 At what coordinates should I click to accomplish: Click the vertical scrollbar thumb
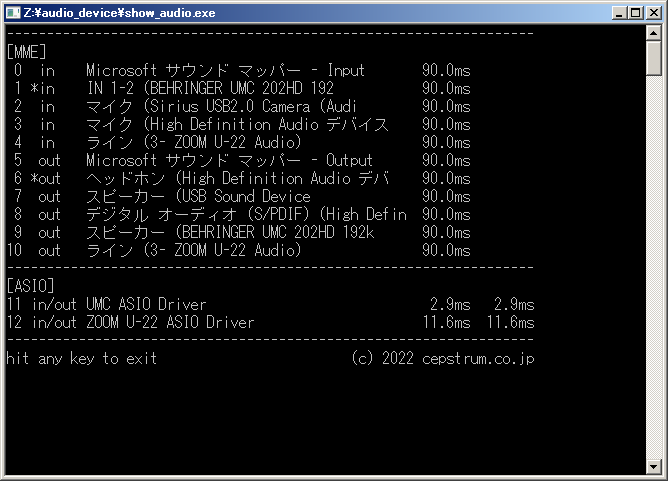[654, 58]
